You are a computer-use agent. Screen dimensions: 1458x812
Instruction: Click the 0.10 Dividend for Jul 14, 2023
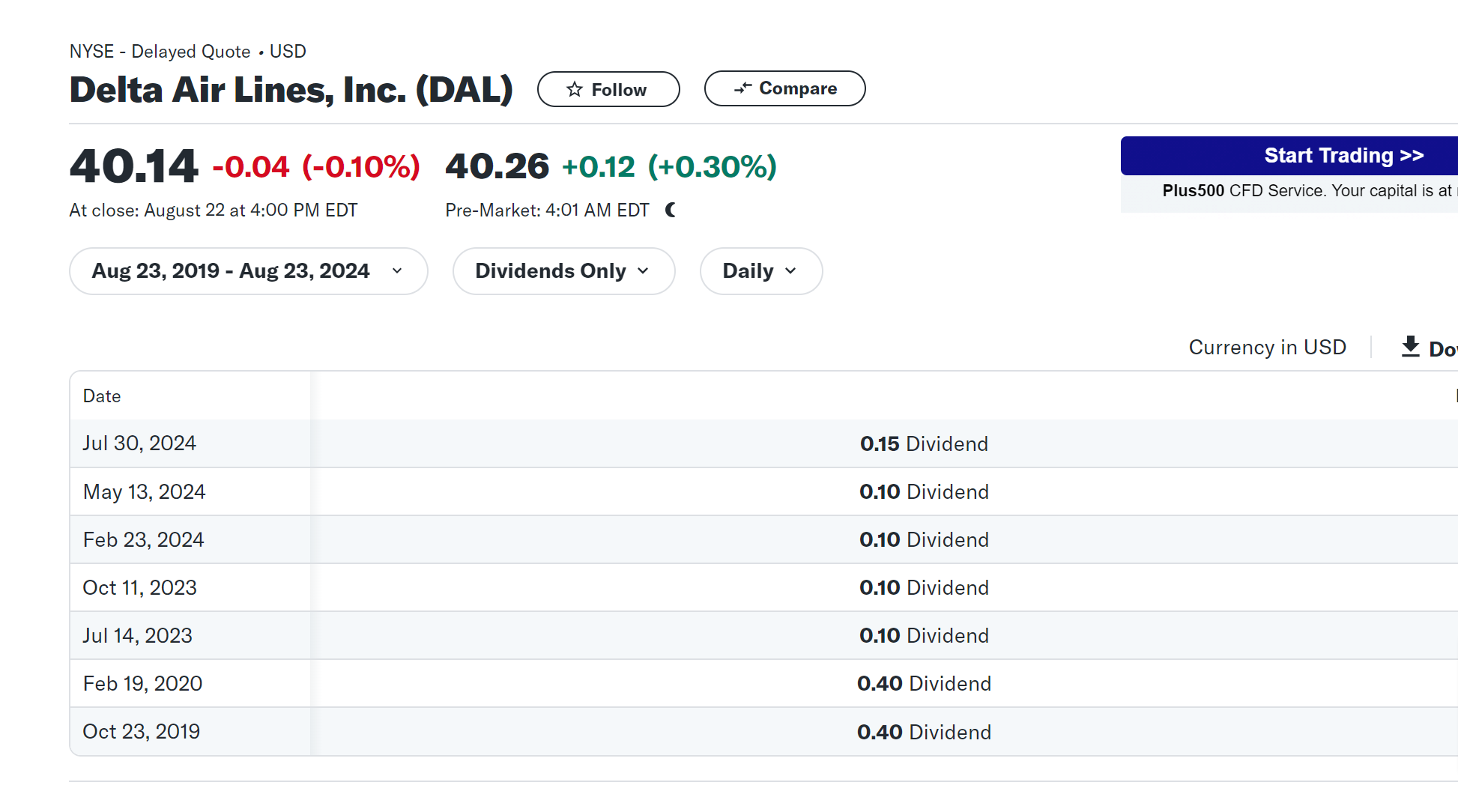tap(924, 636)
